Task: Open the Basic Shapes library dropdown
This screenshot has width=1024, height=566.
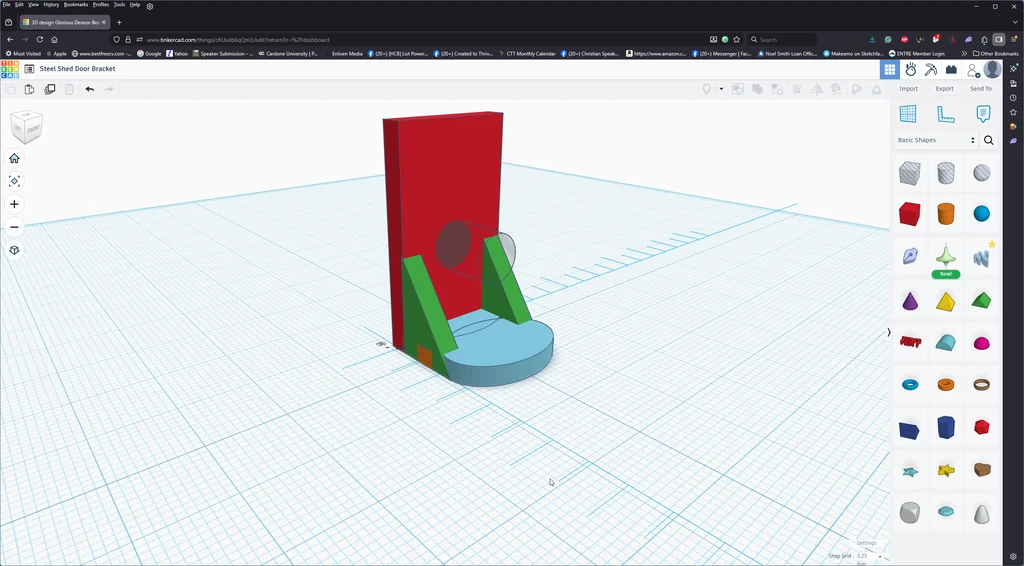Action: [936, 140]
